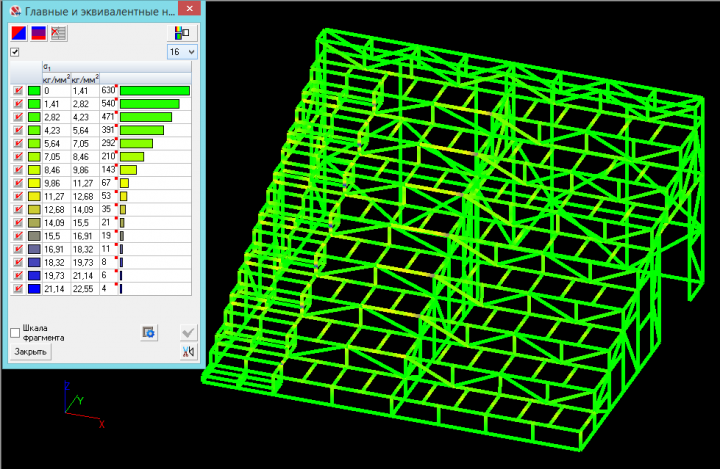Image resolution: width=720 pixels, height=469 pixels.
Task: Click the element count 210
Action: 108,157
